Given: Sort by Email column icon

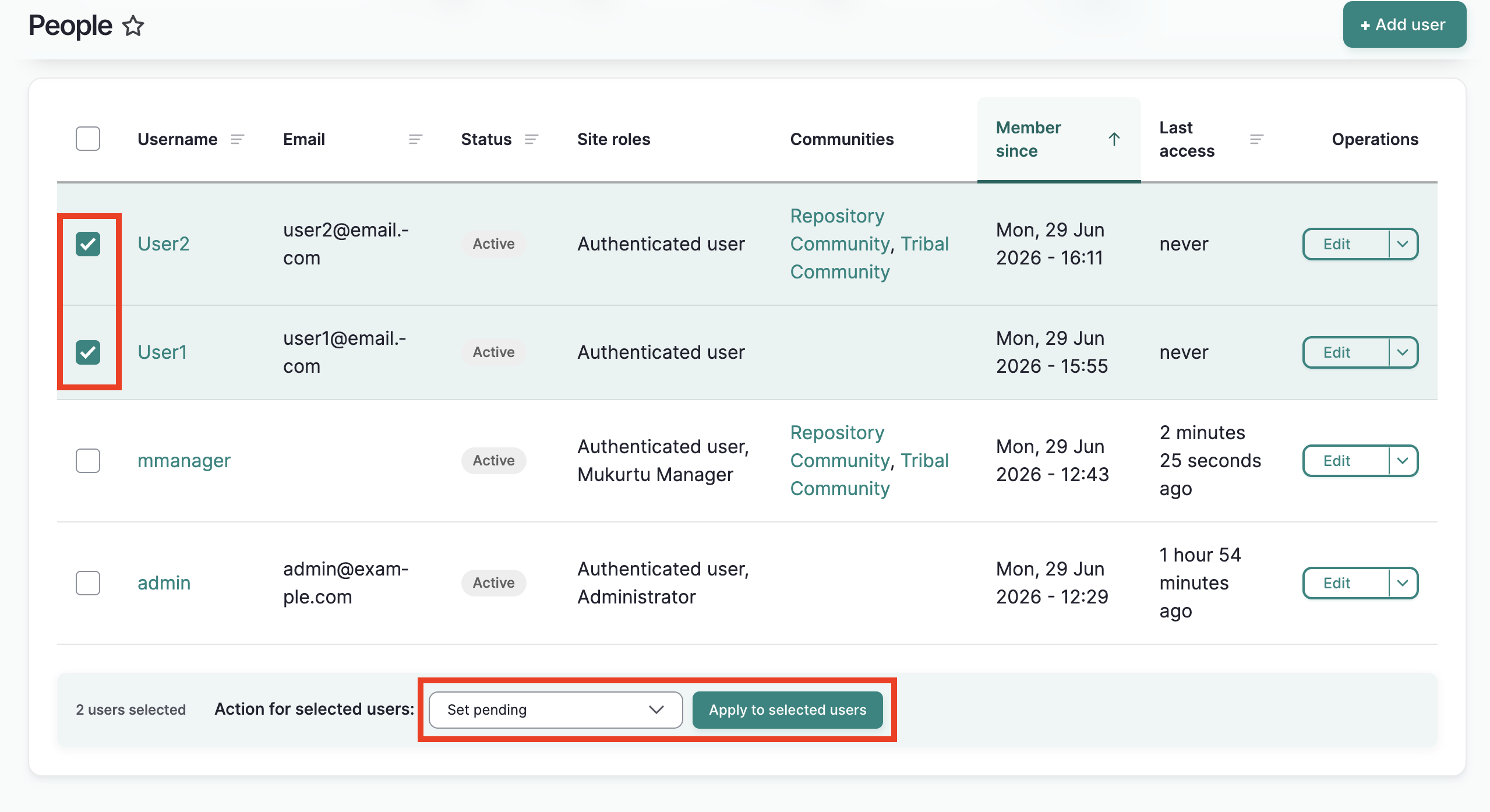Looking at the screenshot, I should (415, 139).
